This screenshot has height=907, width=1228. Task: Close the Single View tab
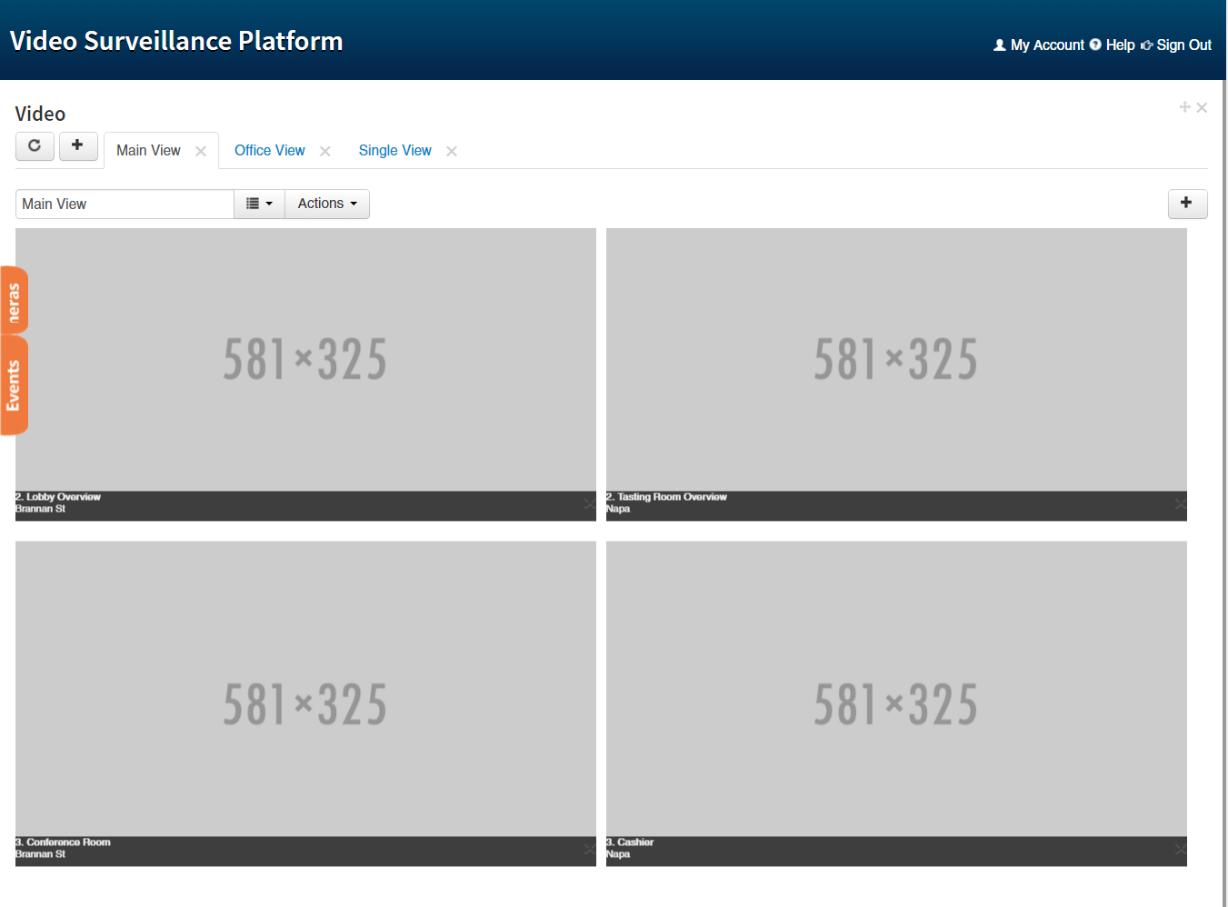(x=451, y=150)
